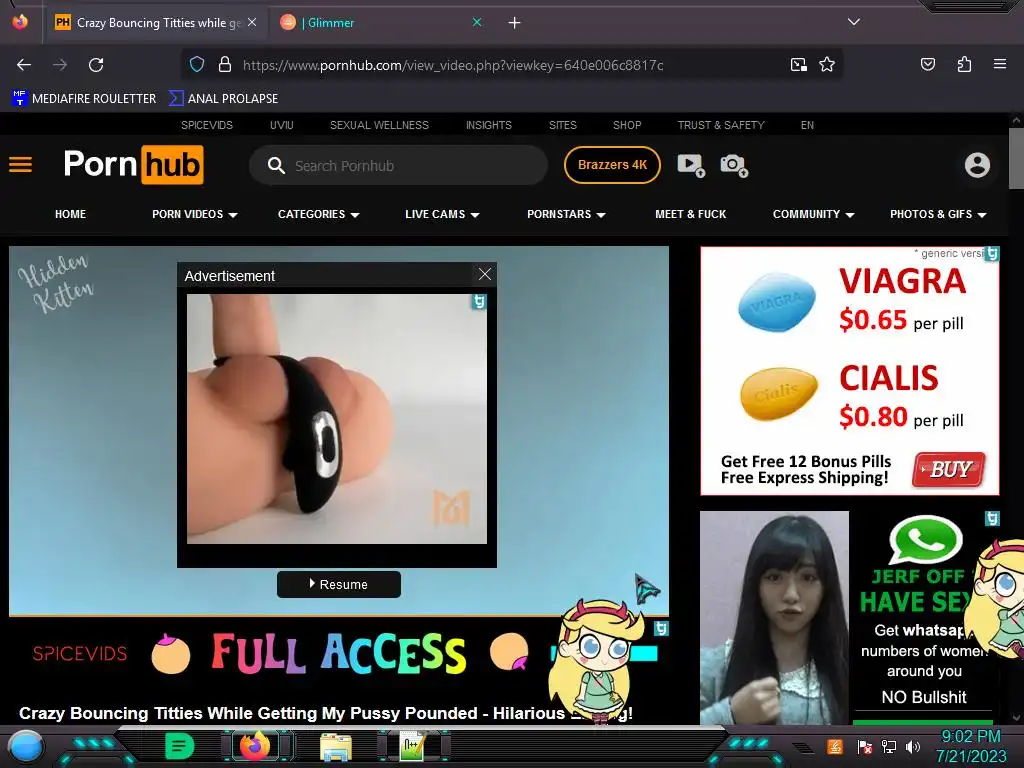Open the second bookmark on the bookmarks toolbar

click(223, 99)
